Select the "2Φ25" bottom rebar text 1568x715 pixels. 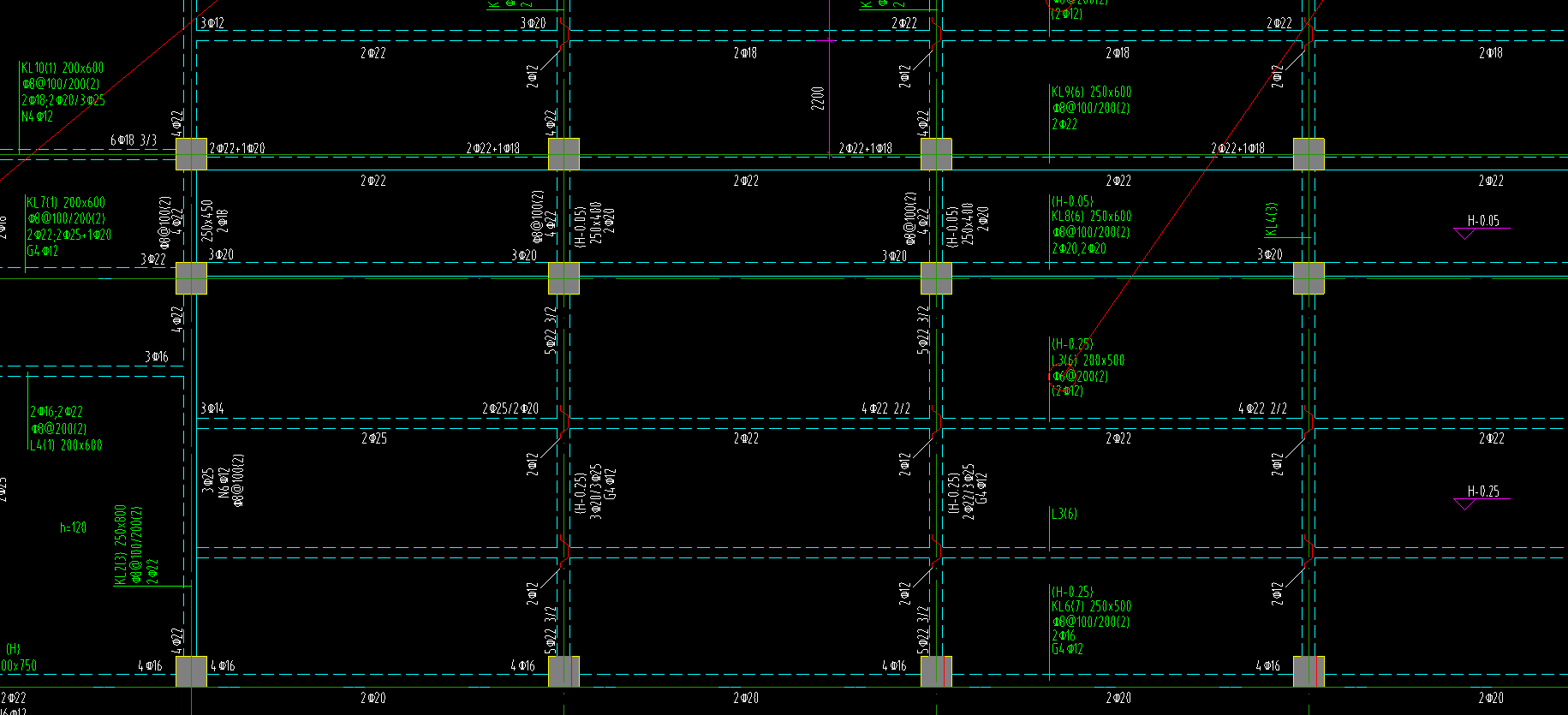(x=373, y=438)
